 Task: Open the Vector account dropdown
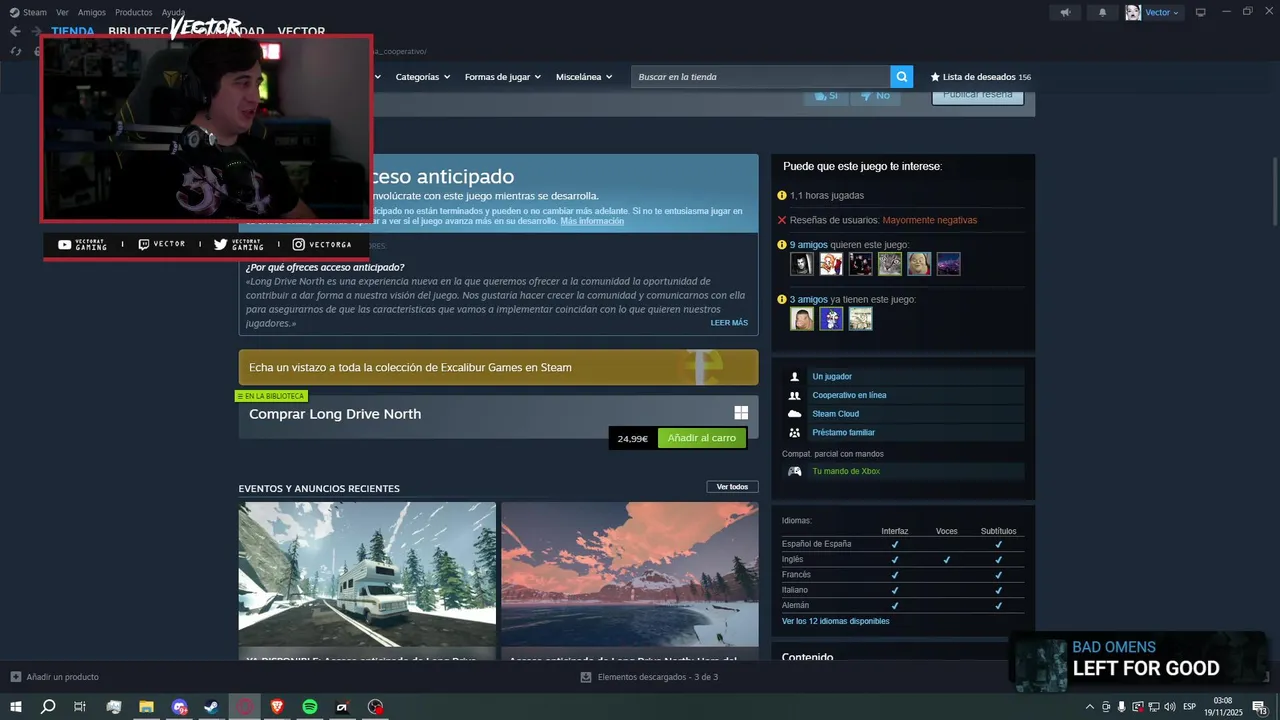click(1162, 12)
